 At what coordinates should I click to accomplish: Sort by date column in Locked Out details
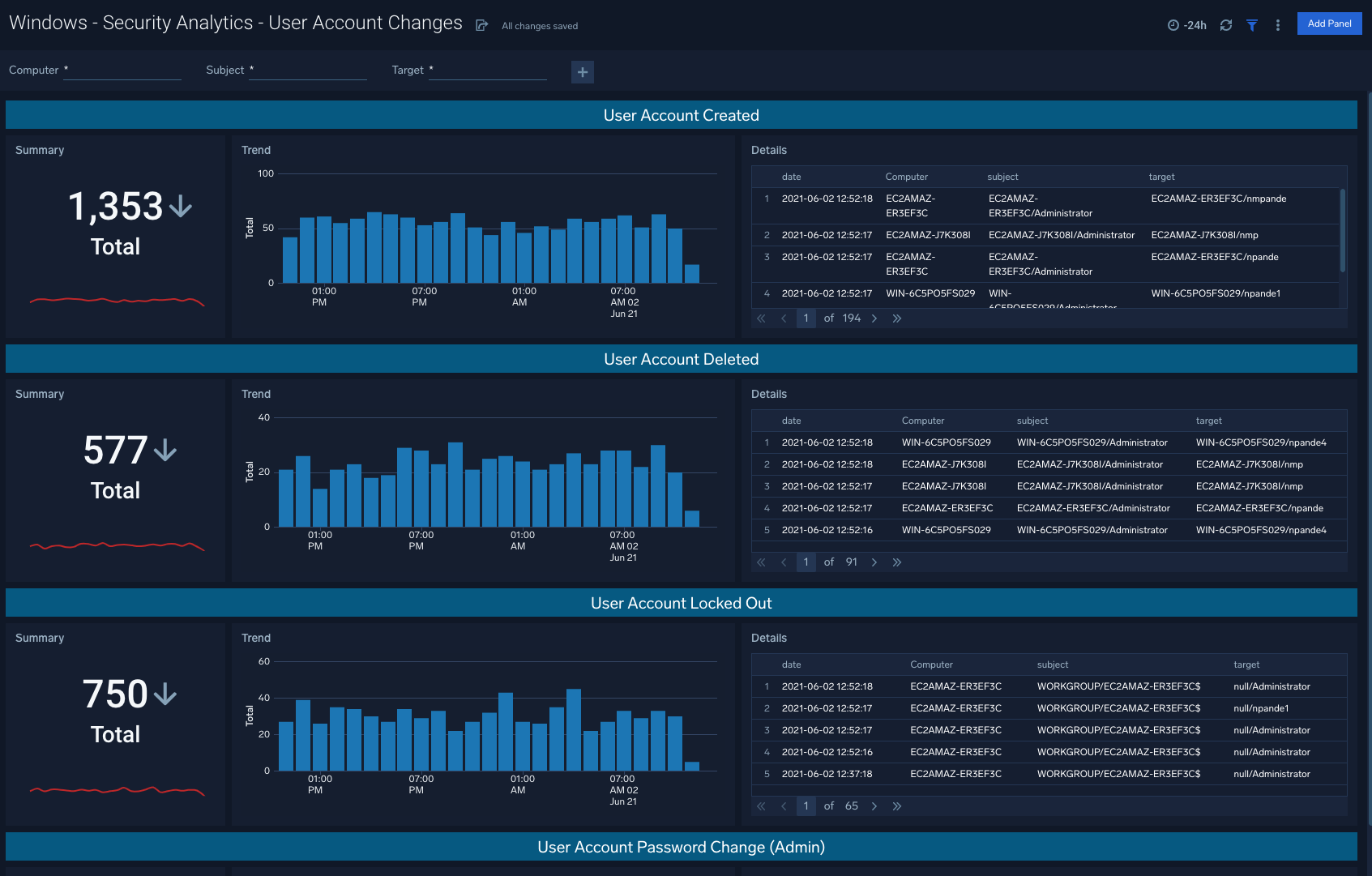point(791,664)
